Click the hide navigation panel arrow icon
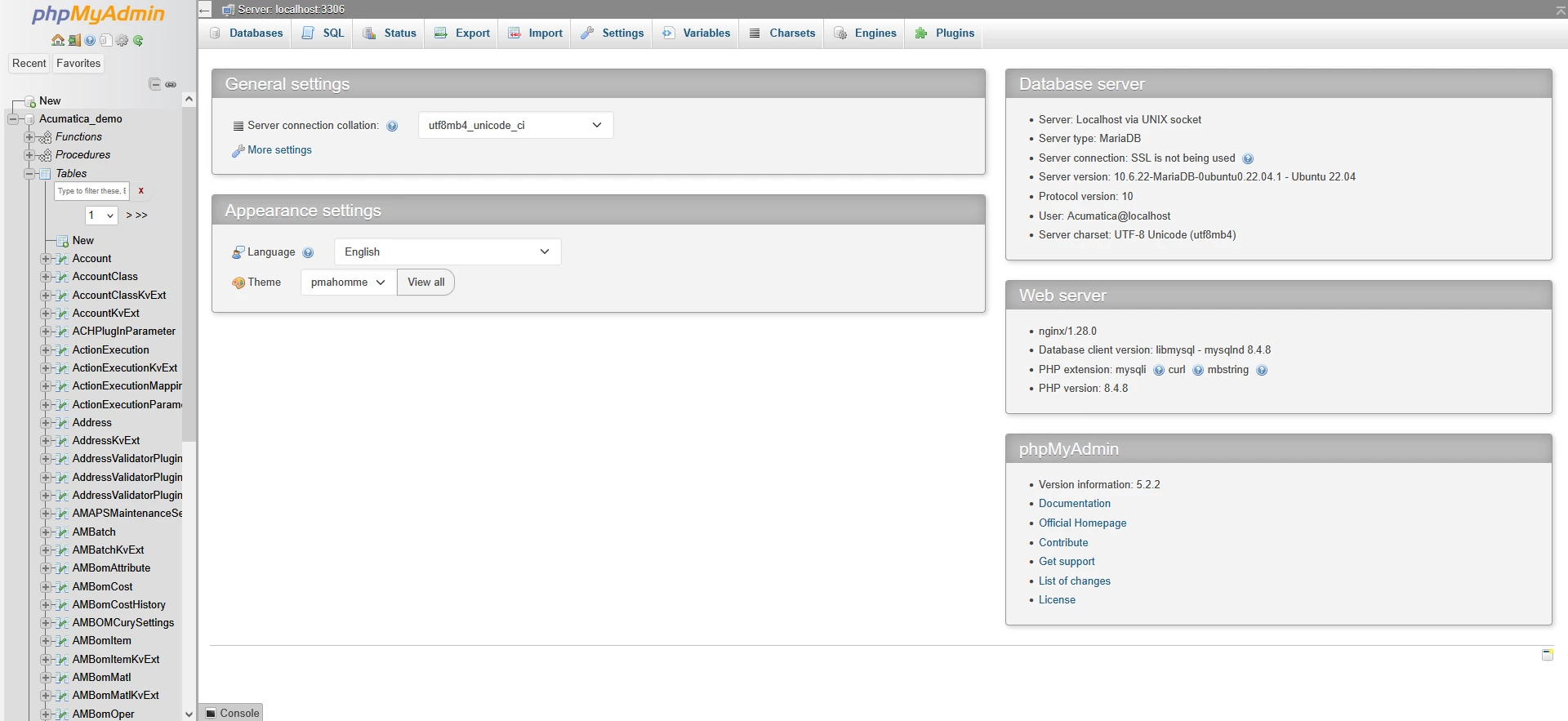1568x721 pixels. (205, 10)
